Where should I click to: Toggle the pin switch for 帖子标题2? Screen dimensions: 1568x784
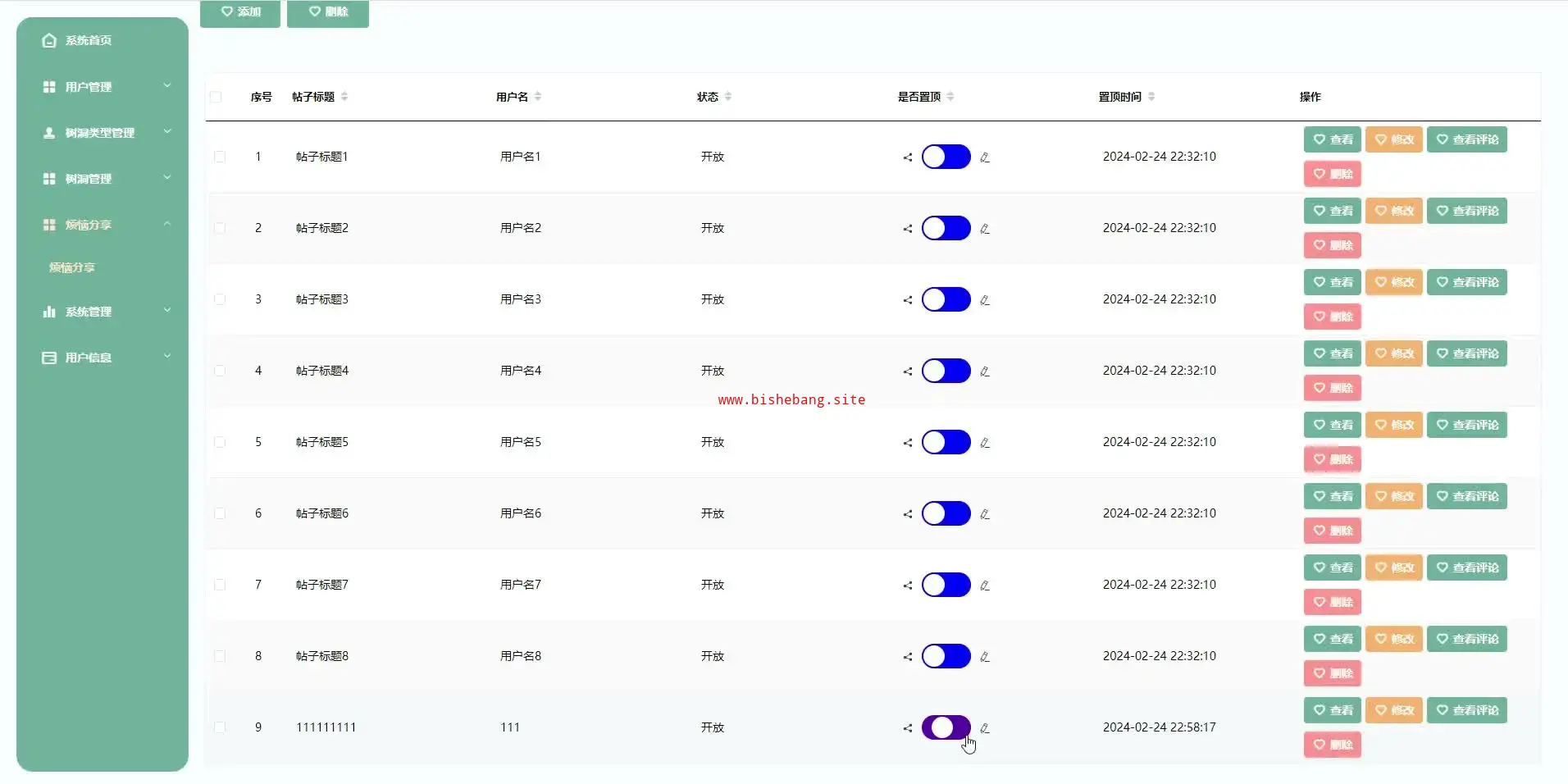[946, 228]
